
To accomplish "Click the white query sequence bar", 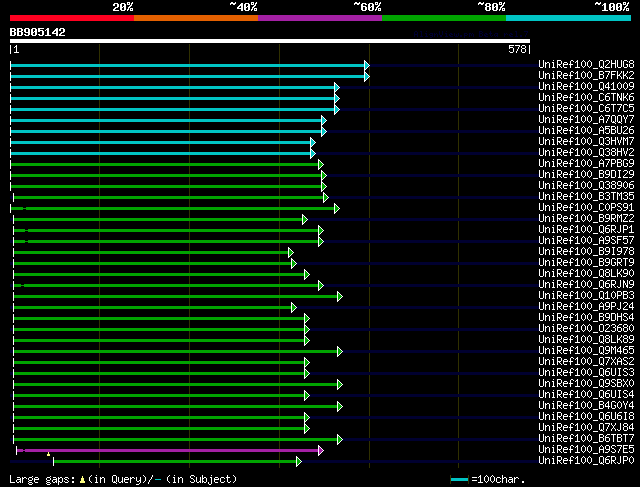I will (x=270, y=41).
